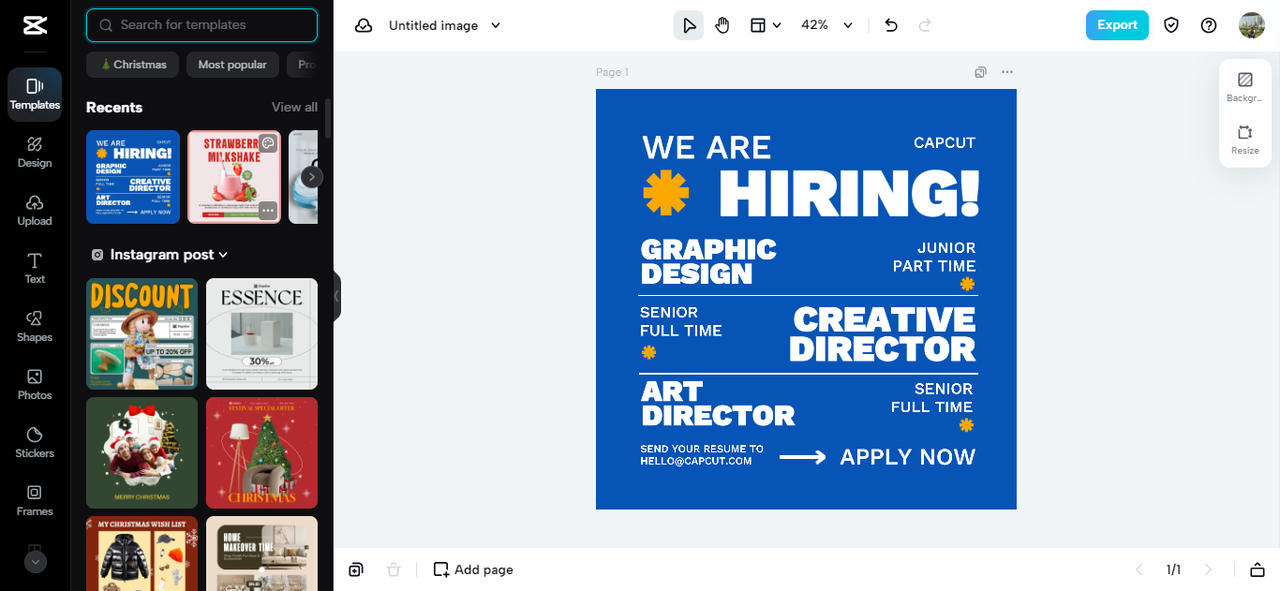
Task: Select the HIRING! headline on canvas
Action: point(848,193)
